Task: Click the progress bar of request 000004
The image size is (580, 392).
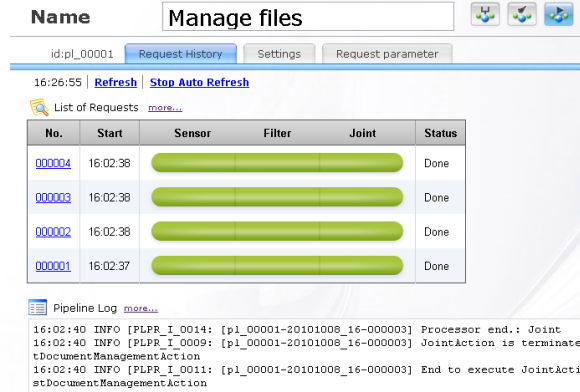Action: click(x=277, y=163)
